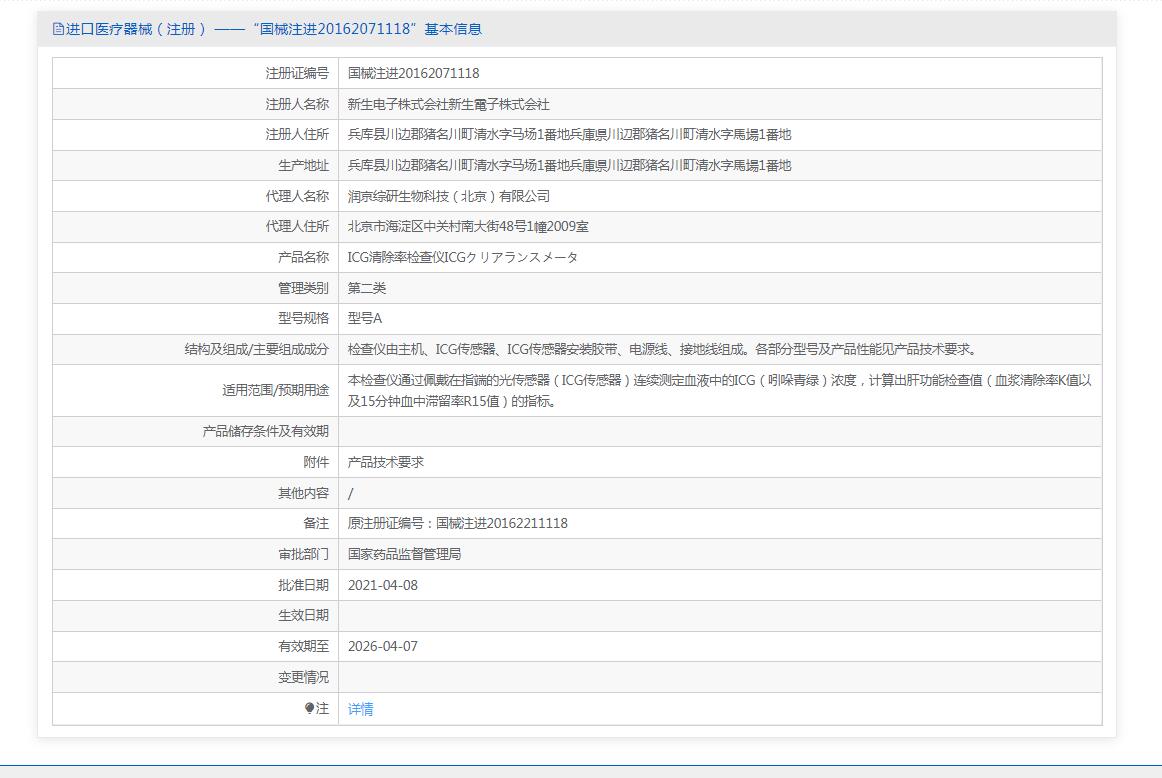Click the document icon in the header title
The height and width of the screenshot is (778, 1162).
[59, 29]
